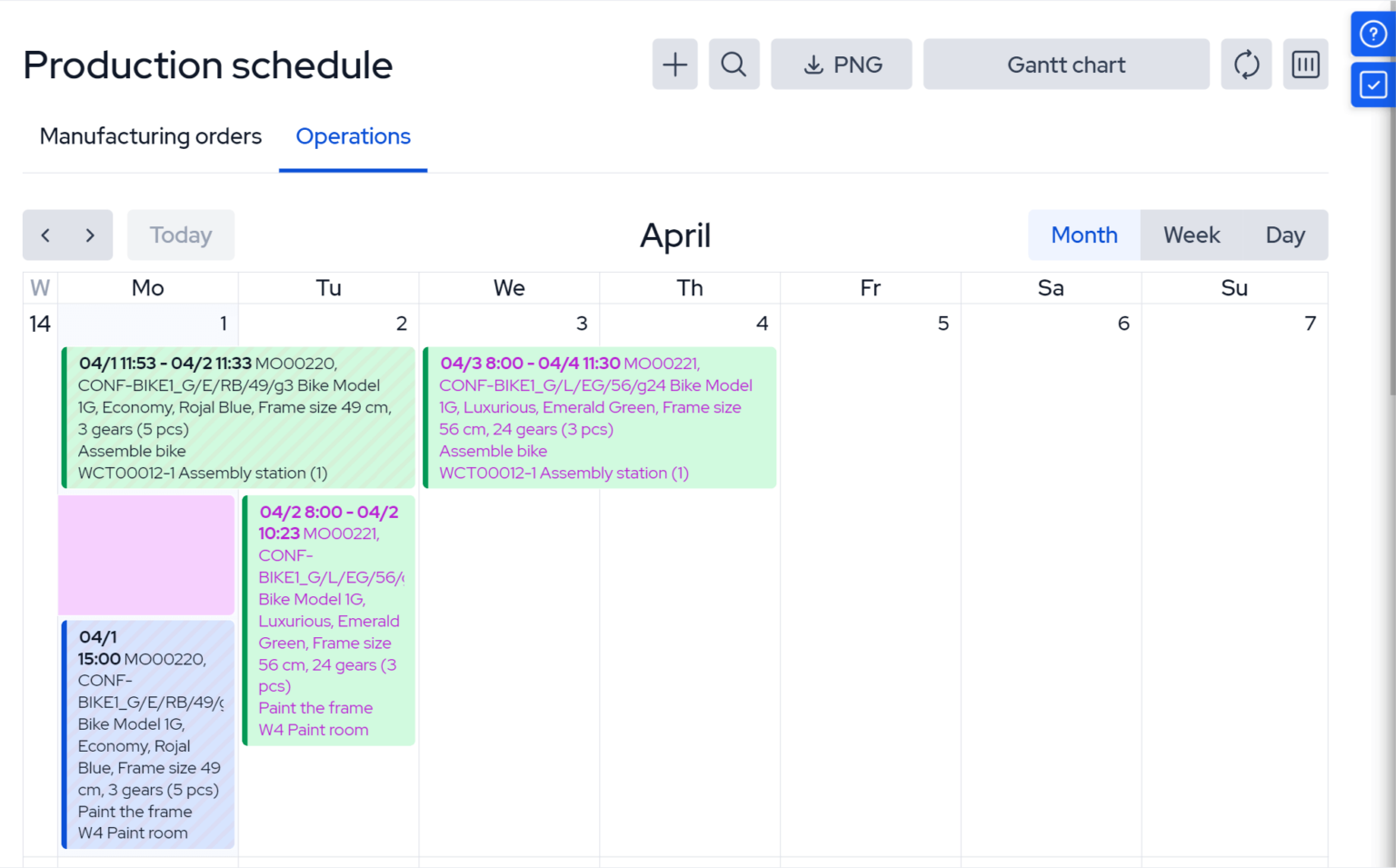Open the checklist icon on right edge
This screenshot has width=1396, height=868.
point(1372,85)
